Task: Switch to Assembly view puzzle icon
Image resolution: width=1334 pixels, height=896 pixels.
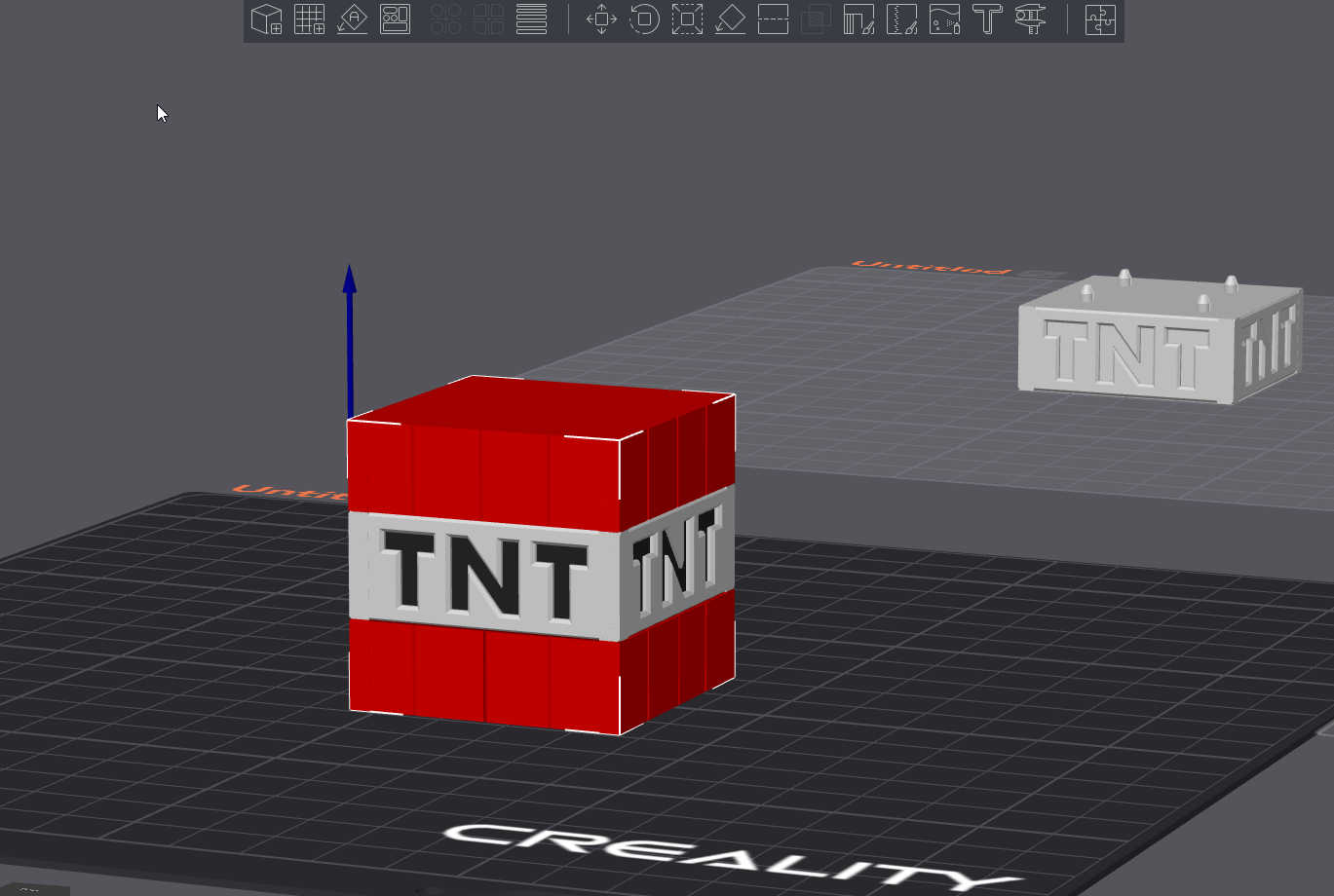Action: [1100, 19]
